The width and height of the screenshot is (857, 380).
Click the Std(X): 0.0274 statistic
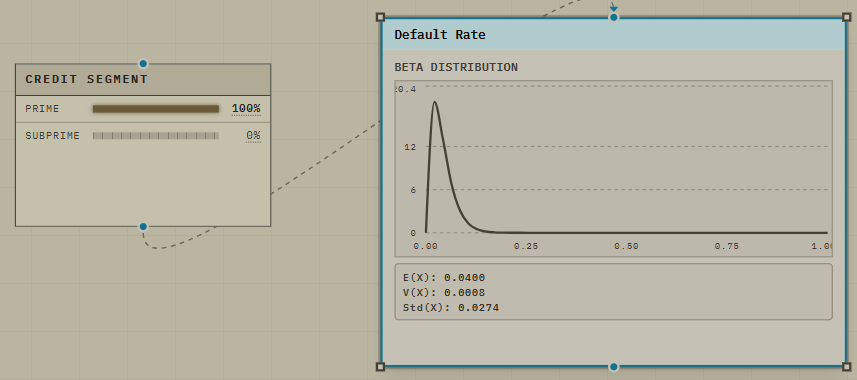tap(451, 308)
